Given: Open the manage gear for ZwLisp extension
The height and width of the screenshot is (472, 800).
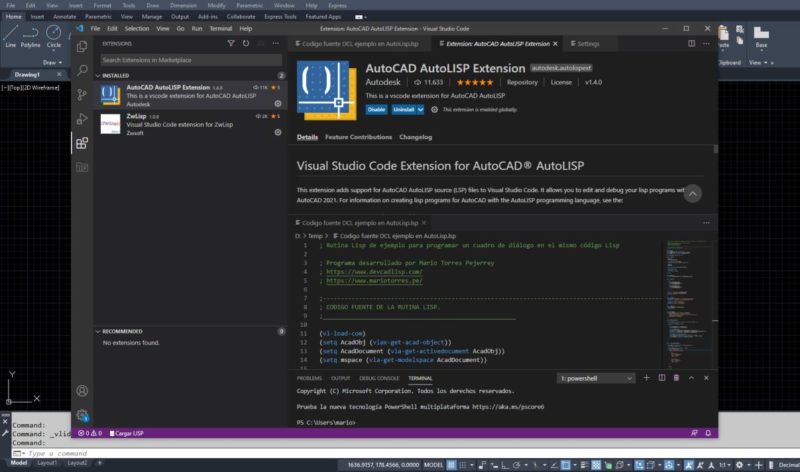Looking at the screenshot, I should click(x=278, y=131).
